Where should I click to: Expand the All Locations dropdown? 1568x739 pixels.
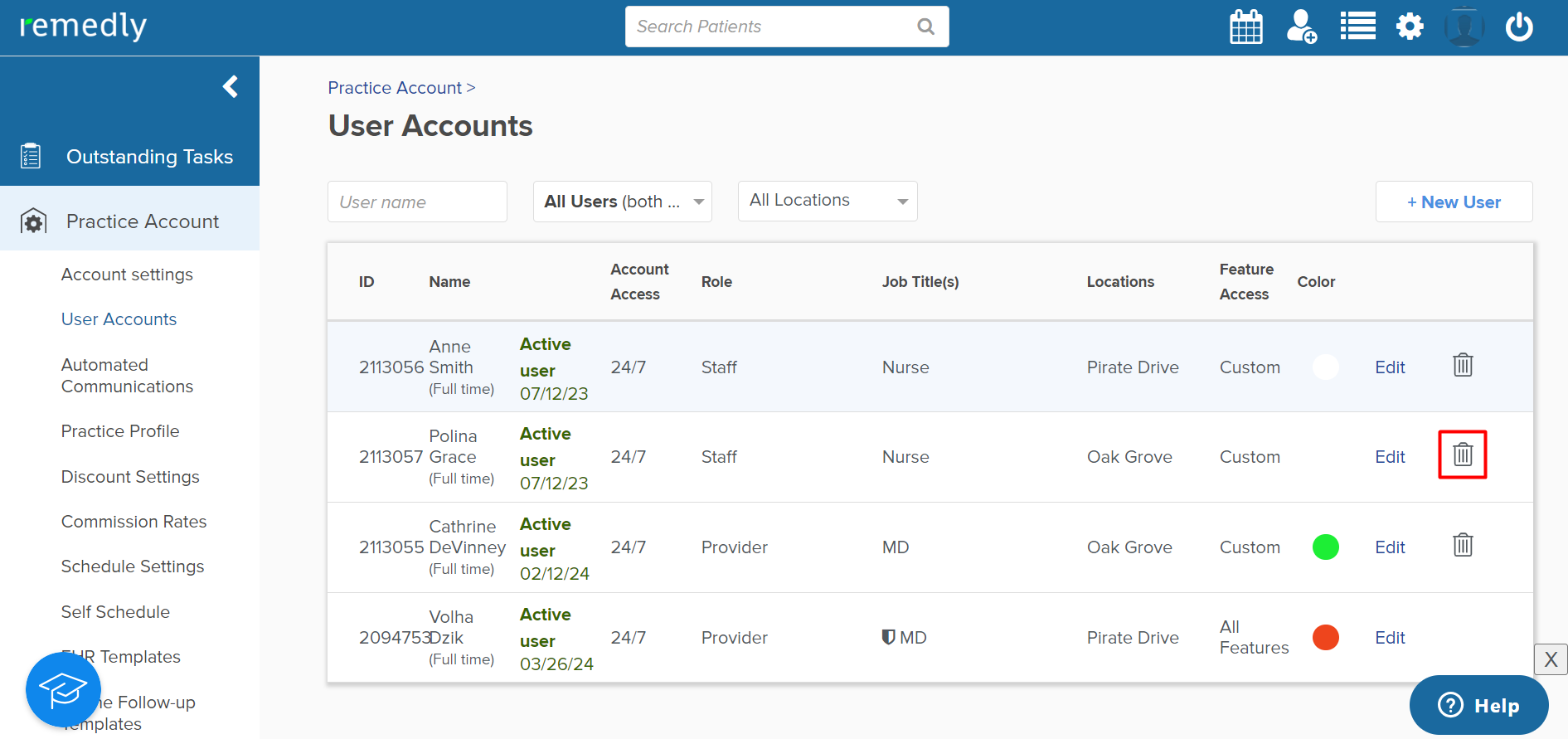point(828,201)
